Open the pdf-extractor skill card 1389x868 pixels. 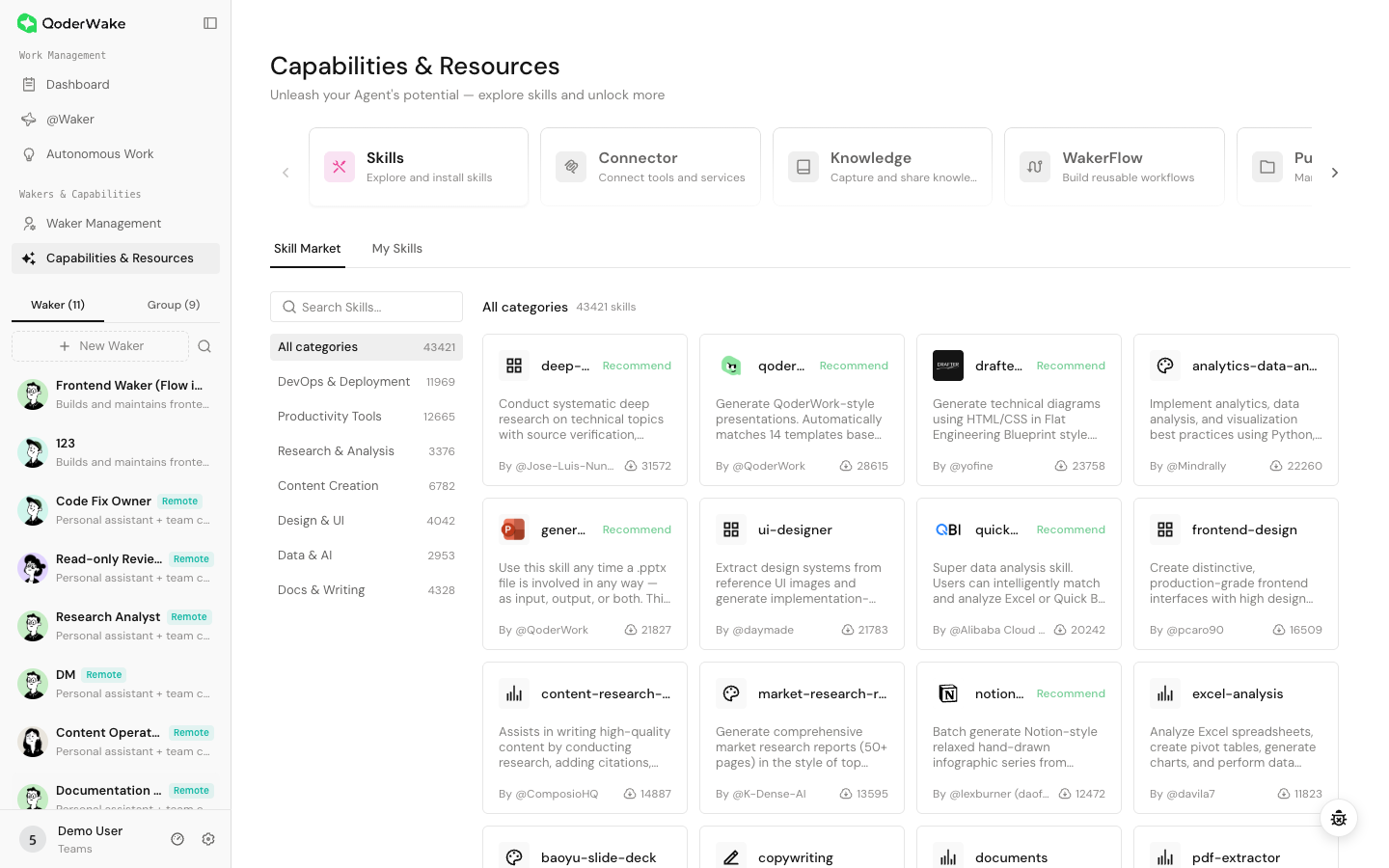(1236, 847)
